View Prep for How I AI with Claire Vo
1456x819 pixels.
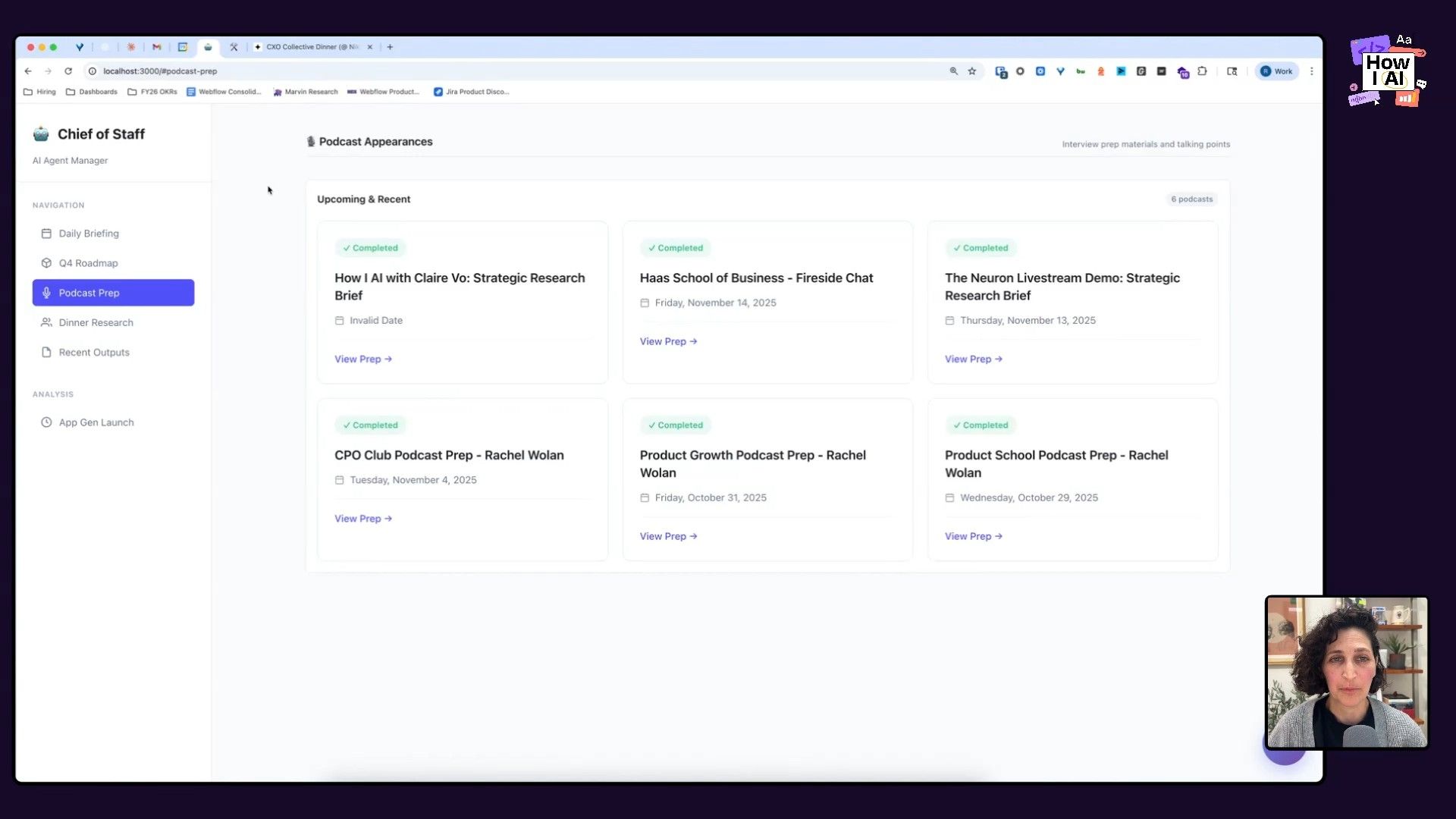pos(363,359)
